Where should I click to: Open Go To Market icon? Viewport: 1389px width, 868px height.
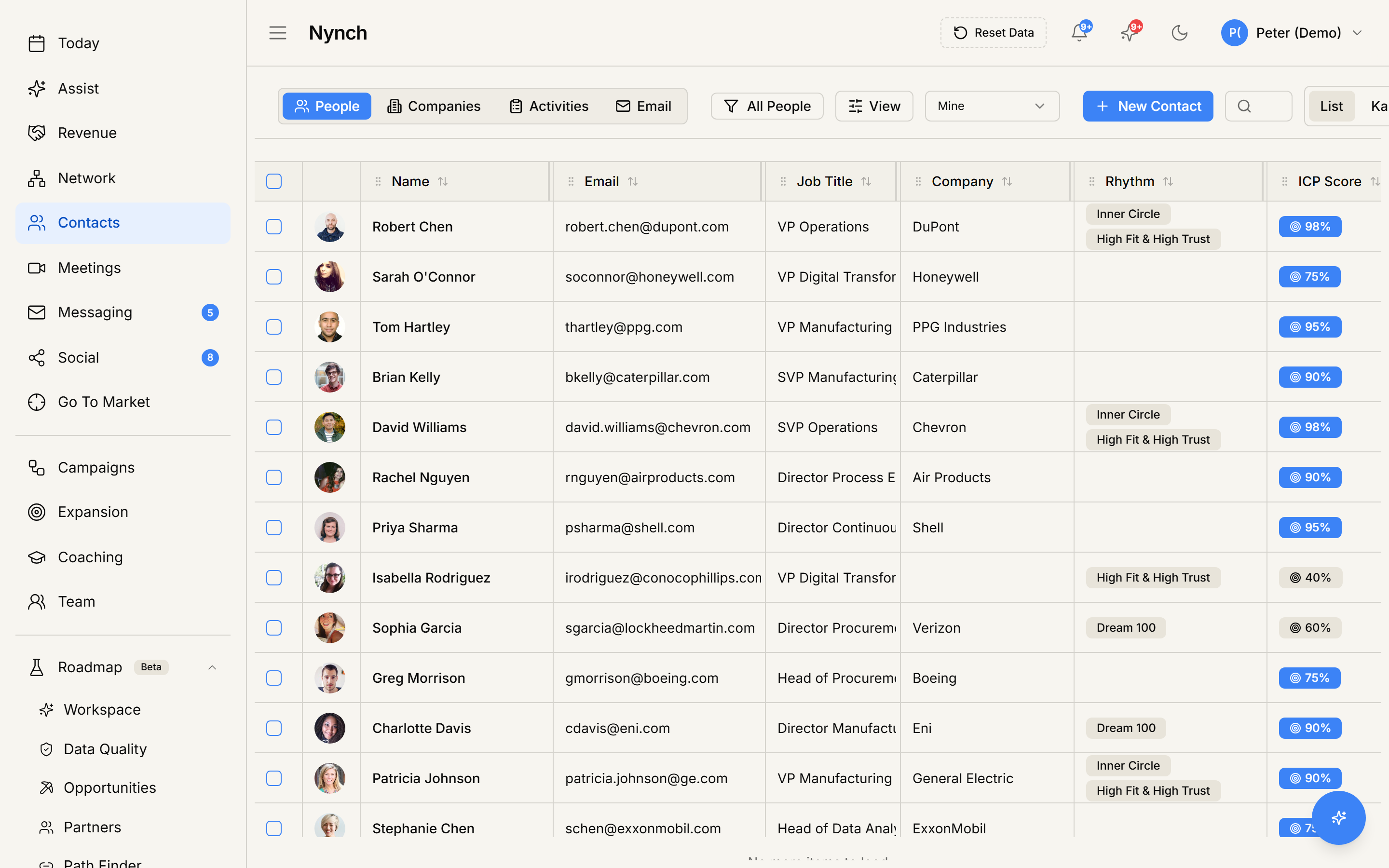coord(37,402)
